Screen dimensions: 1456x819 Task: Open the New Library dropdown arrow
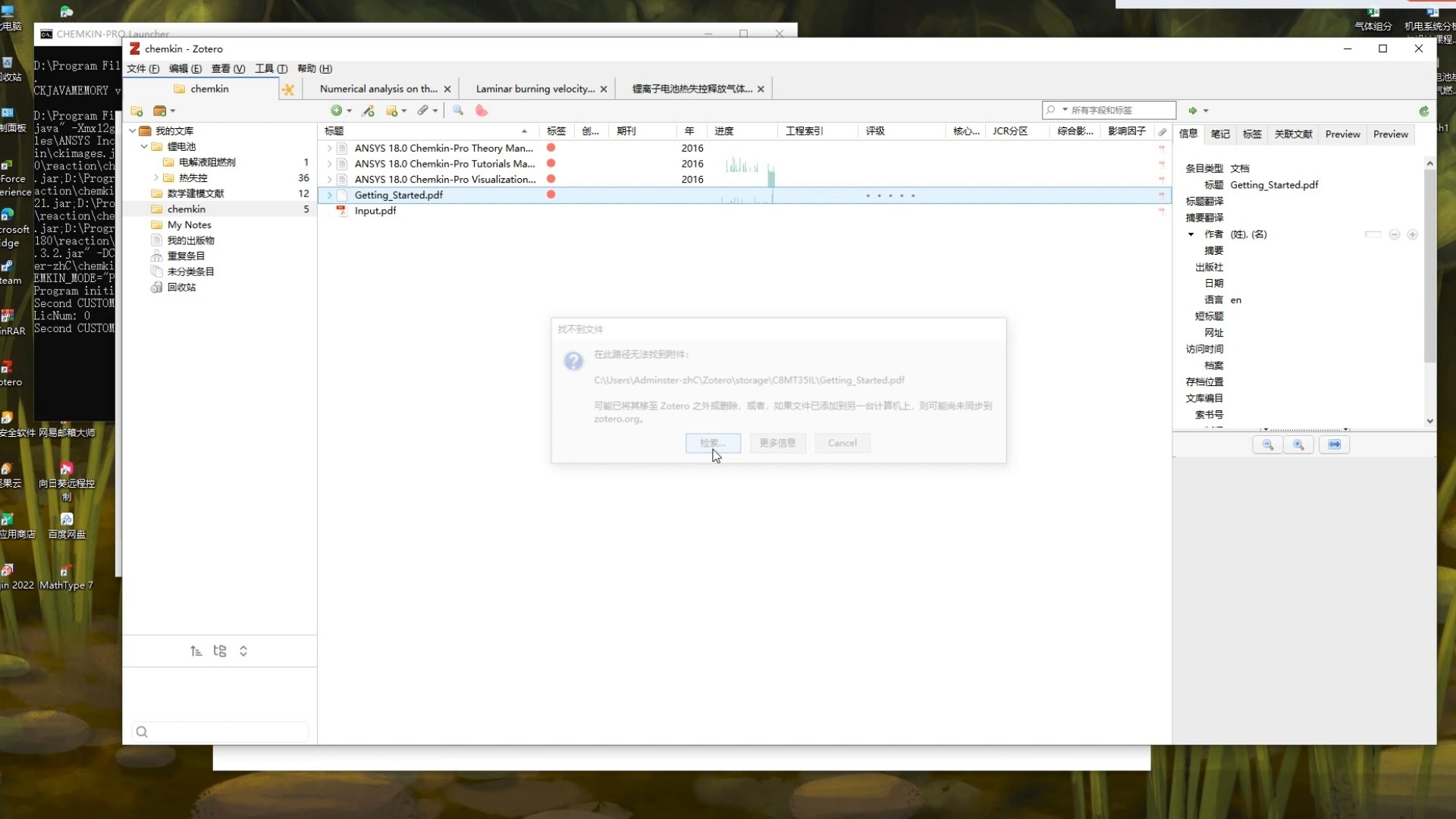click(x=173, y=111)
